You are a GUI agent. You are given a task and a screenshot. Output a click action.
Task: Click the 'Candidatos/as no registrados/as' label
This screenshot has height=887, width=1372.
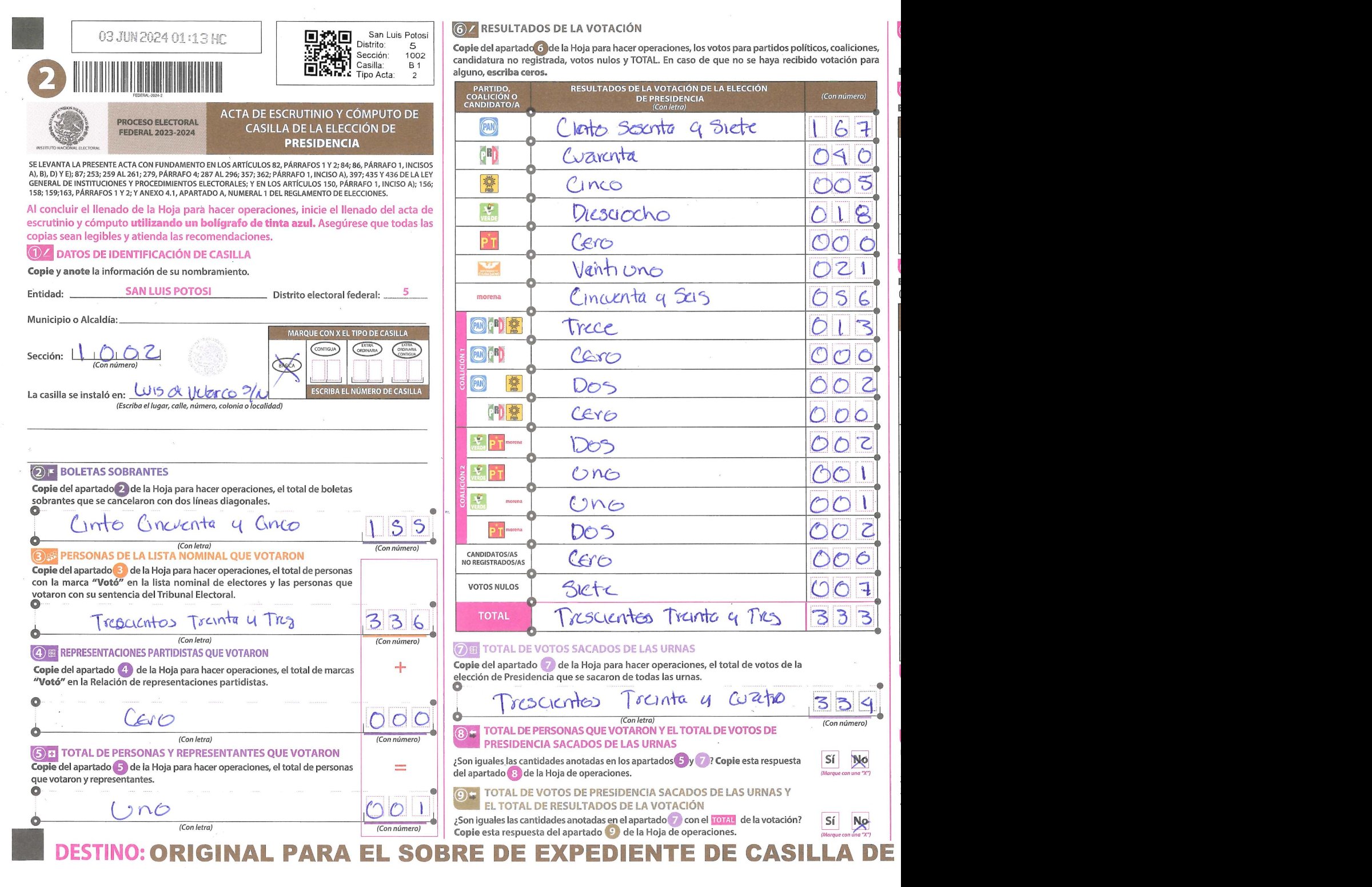(x=493, y=559)
